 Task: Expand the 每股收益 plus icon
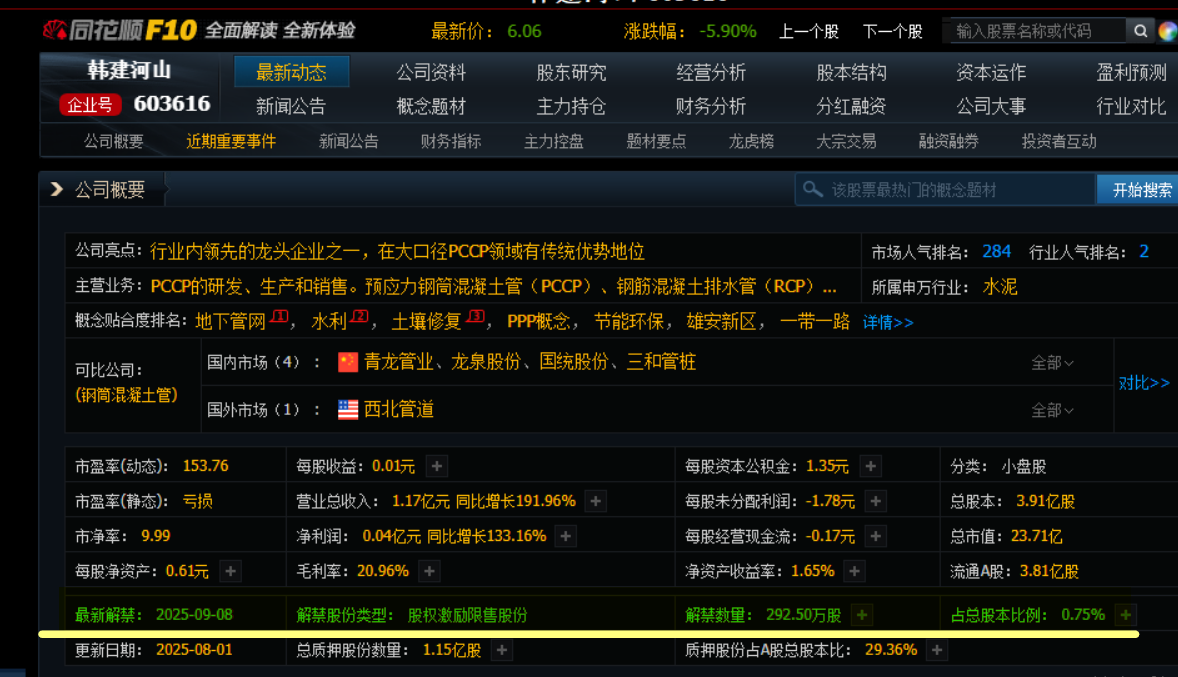tap(436, 466)
